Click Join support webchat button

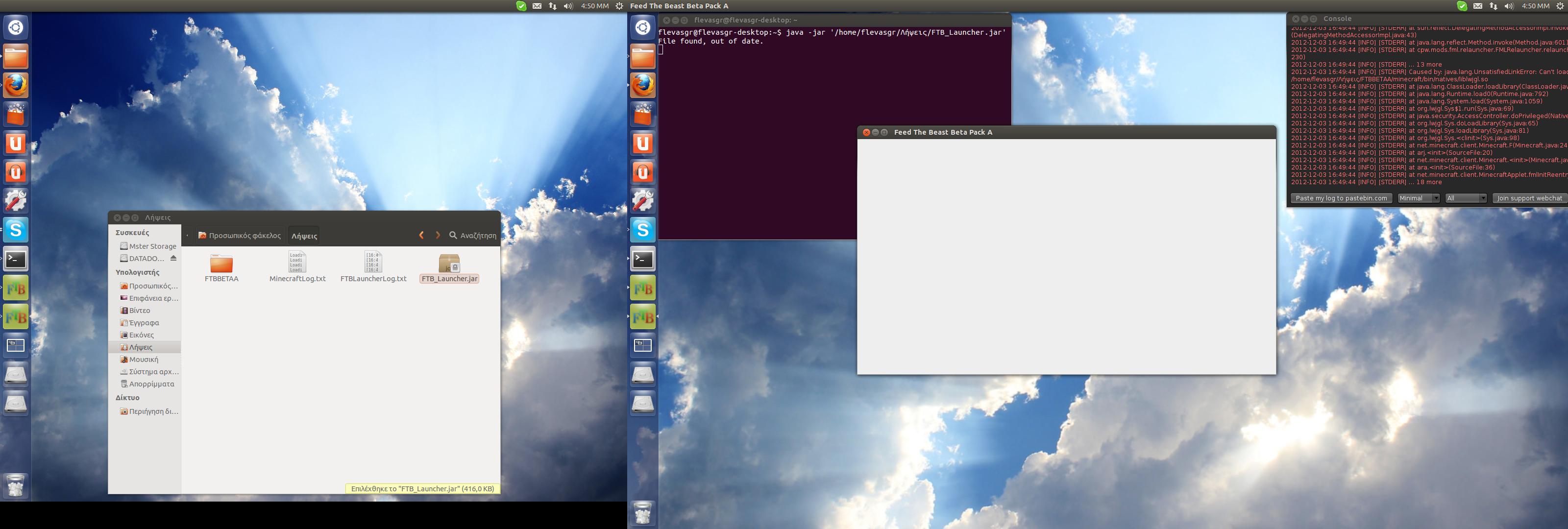click(1530, 198)
